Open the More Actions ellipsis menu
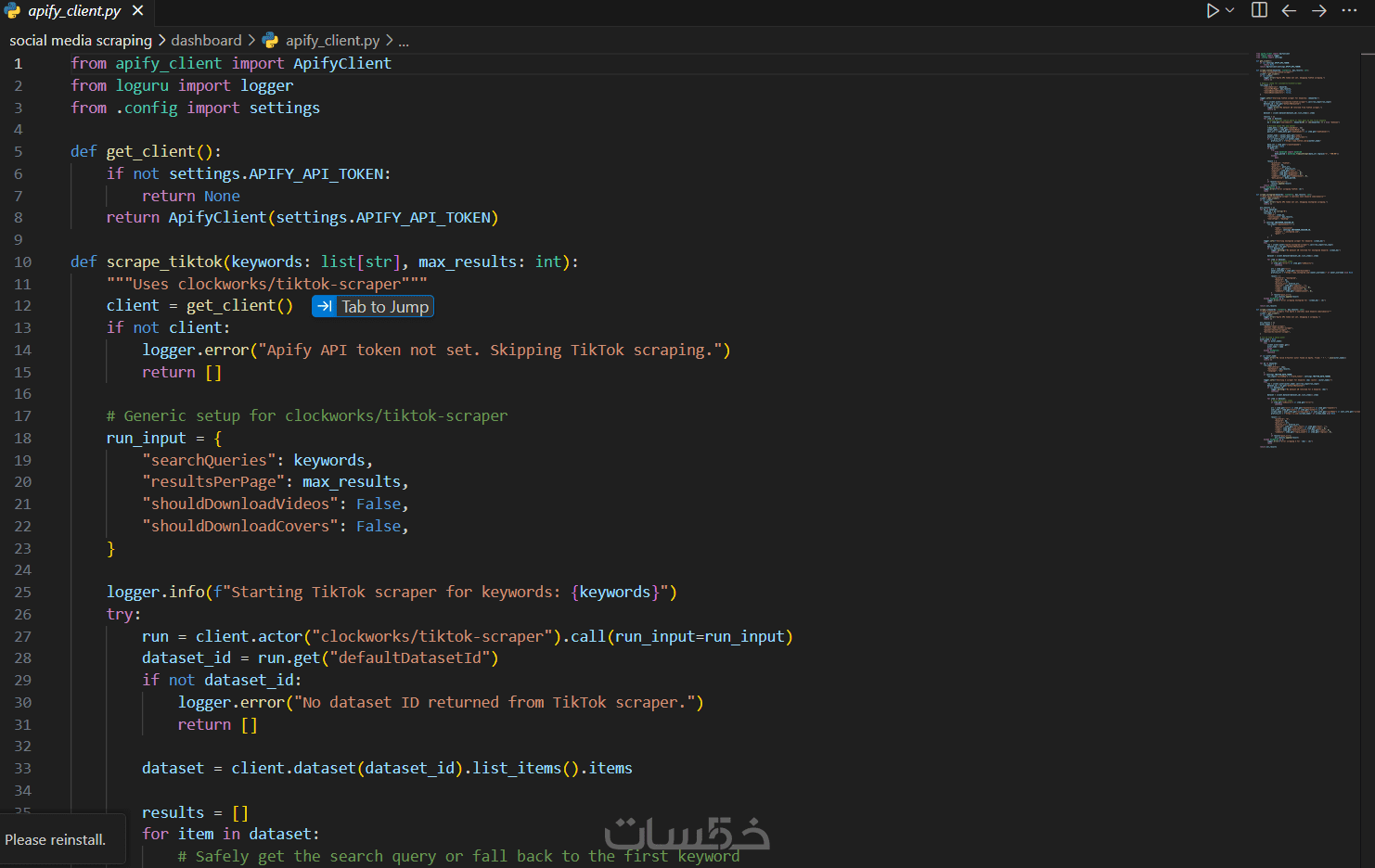The image size is (1375, 868). tap(1349, 10)
